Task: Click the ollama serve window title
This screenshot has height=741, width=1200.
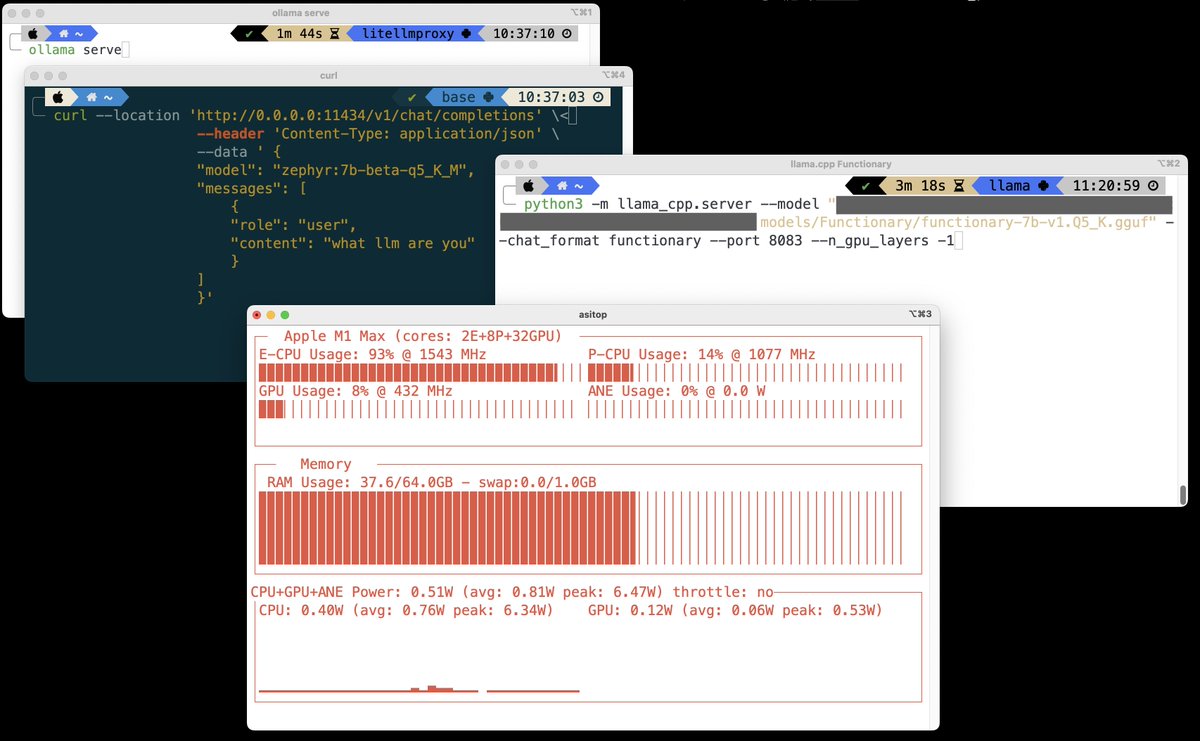Action: 299,12
